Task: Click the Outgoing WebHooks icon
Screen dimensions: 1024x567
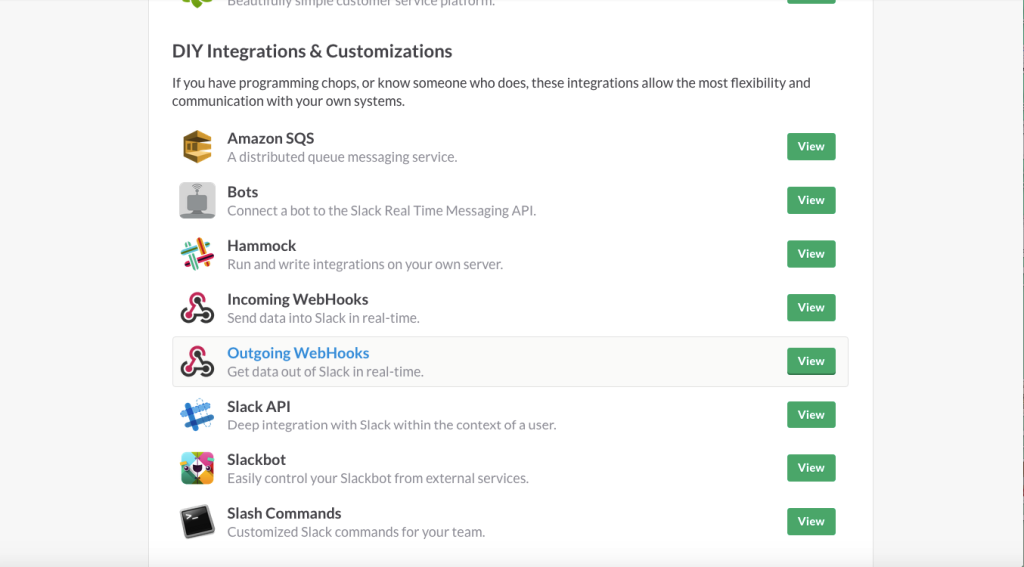Action: [x=197, y=361]
